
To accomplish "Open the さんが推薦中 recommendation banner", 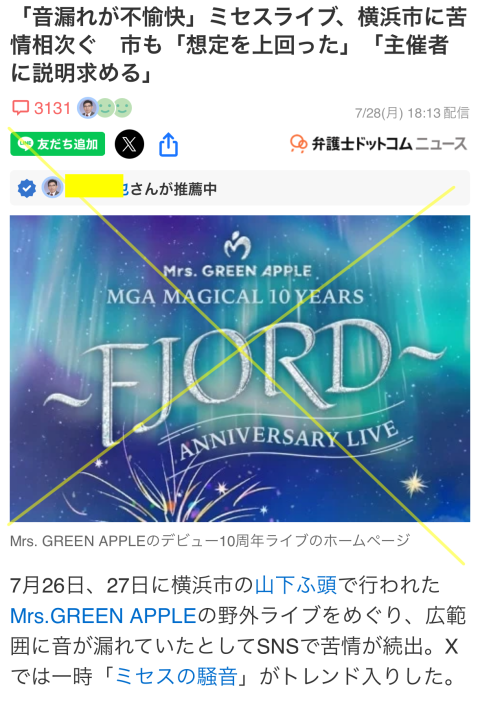I will click(240, 188).
